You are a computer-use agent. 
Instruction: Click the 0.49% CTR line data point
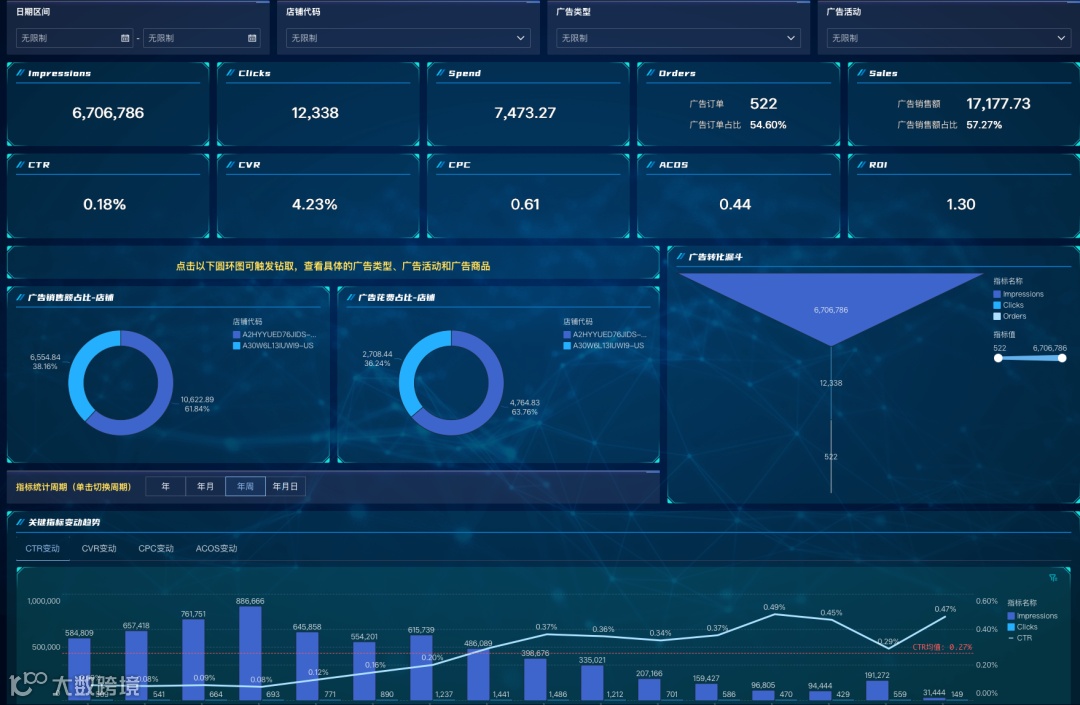774,614
